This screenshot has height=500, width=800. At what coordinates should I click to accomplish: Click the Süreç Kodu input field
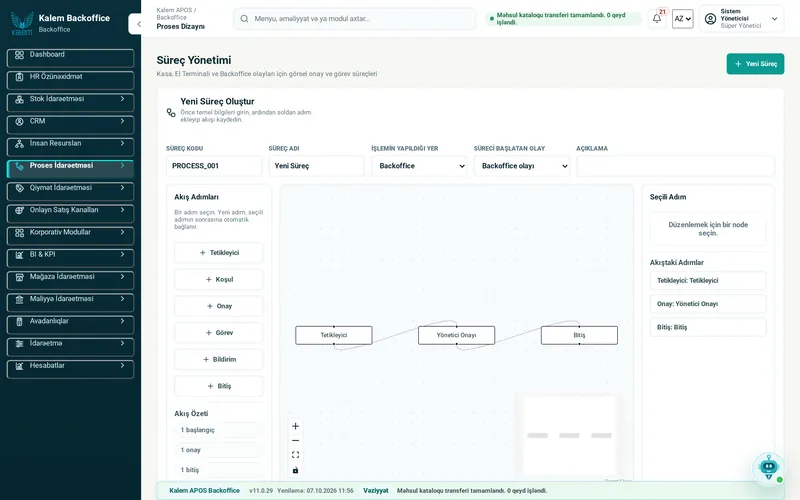pyautogui.click(x=214, y=166)
